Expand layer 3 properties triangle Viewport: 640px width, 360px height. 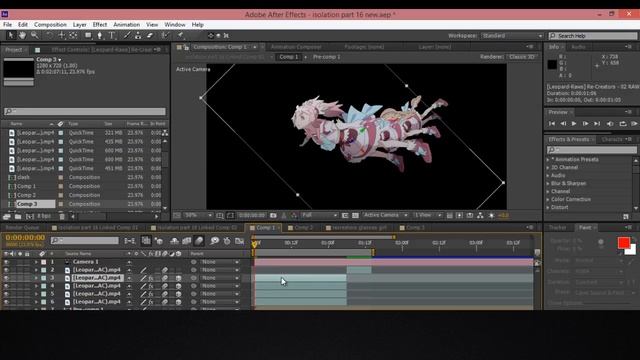pos(36,278)
